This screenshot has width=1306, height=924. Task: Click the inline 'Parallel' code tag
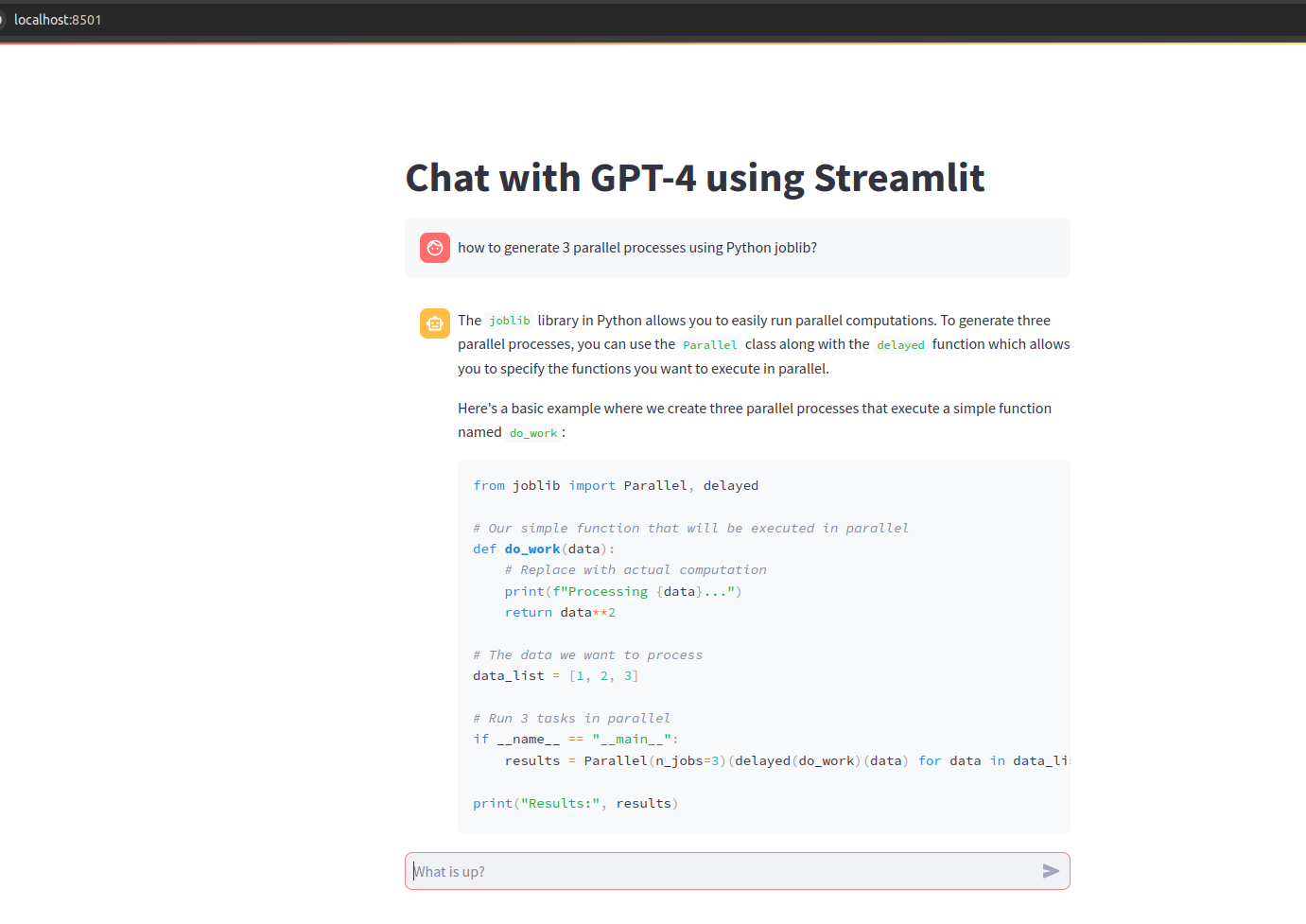[x=710, y=345]
